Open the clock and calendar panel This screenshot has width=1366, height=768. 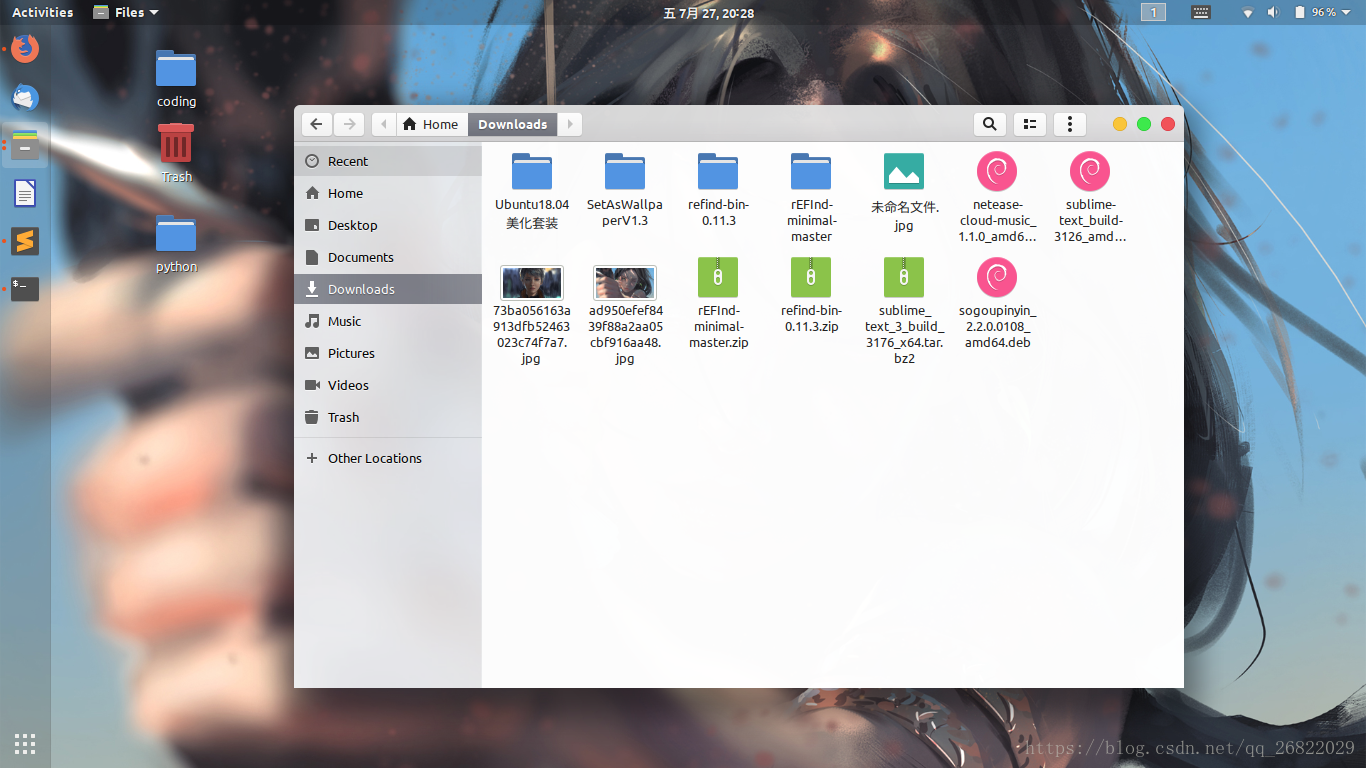point(708,13)
